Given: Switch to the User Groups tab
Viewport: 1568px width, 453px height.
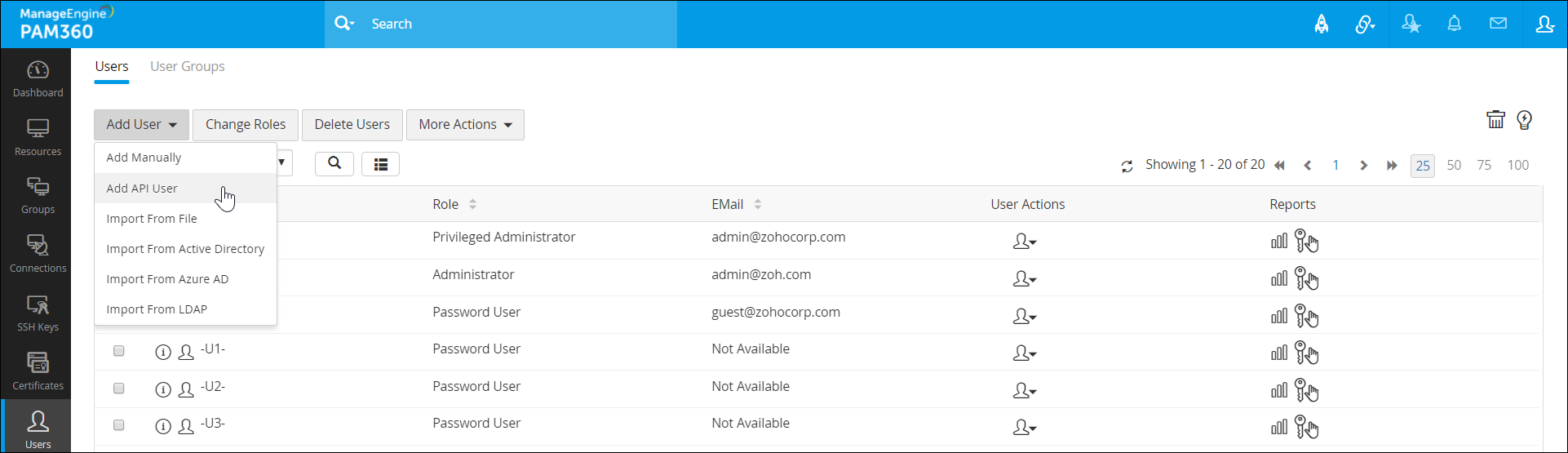Looking at the screenshot, I should point(187,67).
